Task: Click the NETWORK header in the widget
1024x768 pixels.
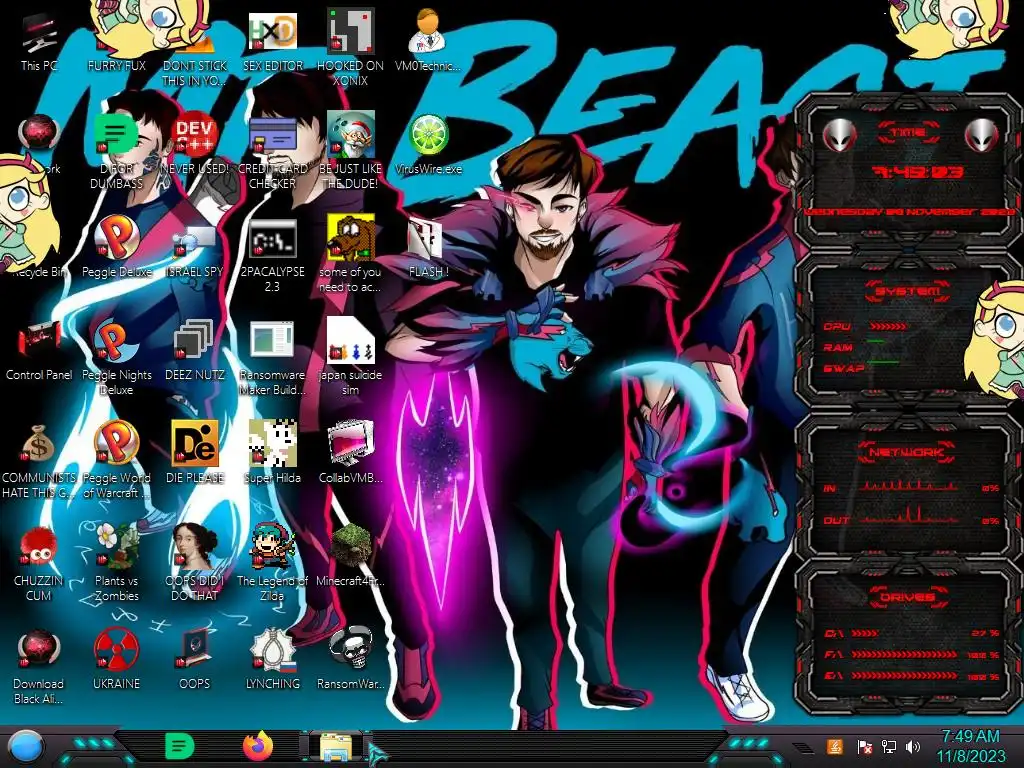Action: click(x=906, y=452)
